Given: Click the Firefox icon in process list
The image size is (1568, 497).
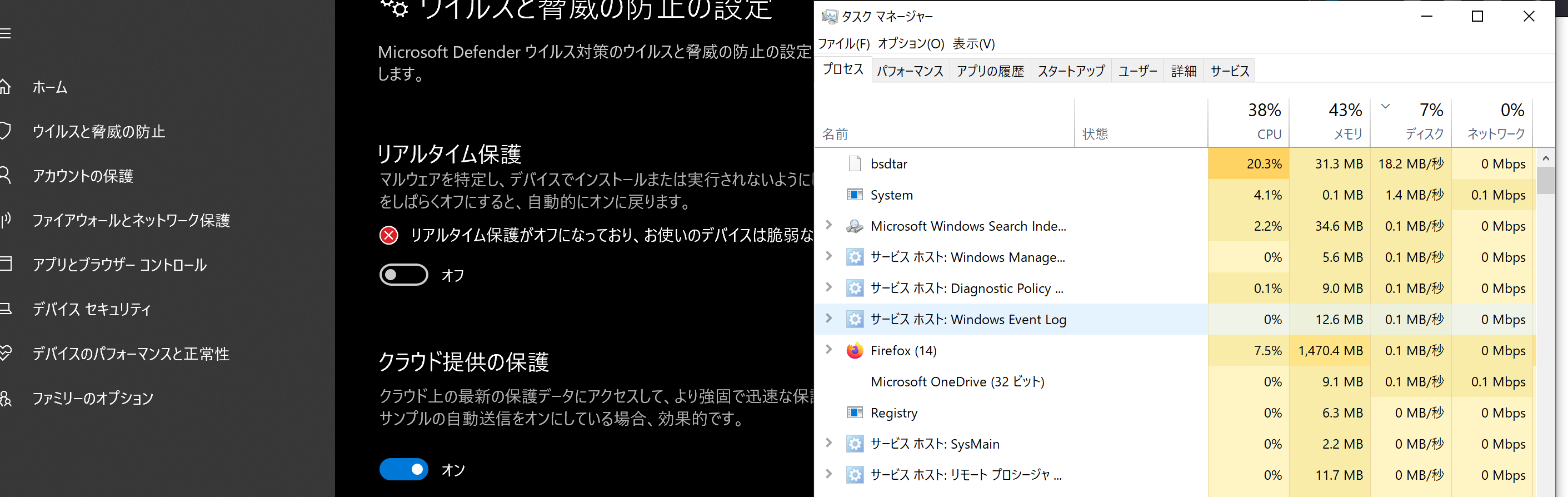Looking at the screenshot, I should coord(855,350).
